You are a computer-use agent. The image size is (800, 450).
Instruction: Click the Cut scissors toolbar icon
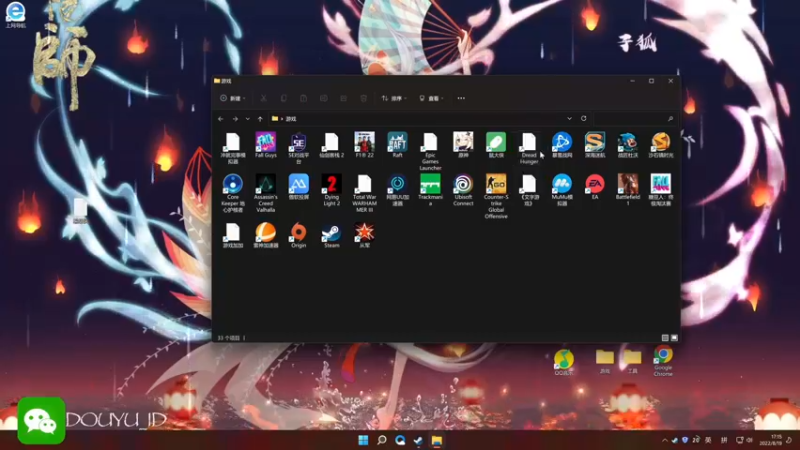tap(264, 98)
